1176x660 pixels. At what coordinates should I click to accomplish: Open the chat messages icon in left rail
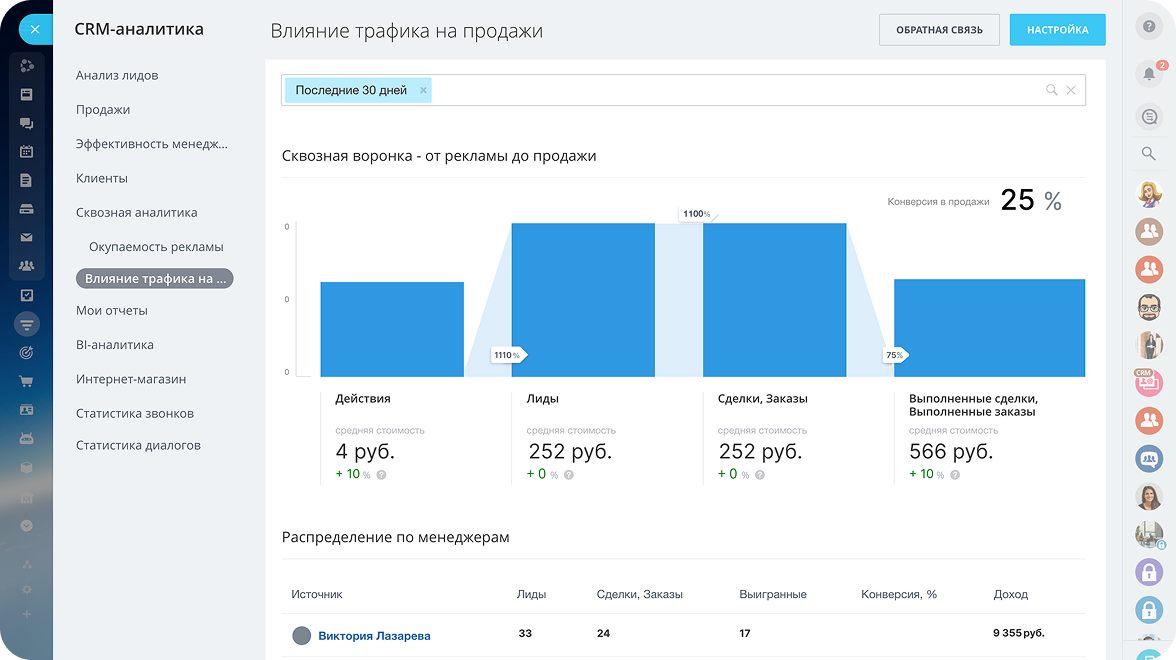tap(27, 123)
